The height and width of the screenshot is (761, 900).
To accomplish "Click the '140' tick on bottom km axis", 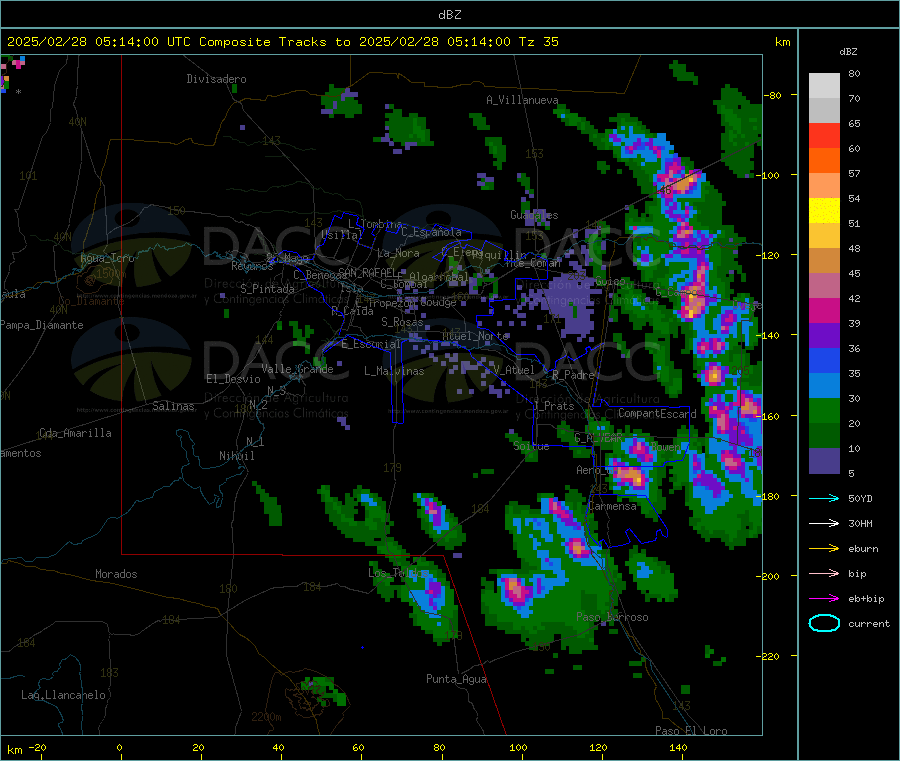I will (x=678, y=747).
